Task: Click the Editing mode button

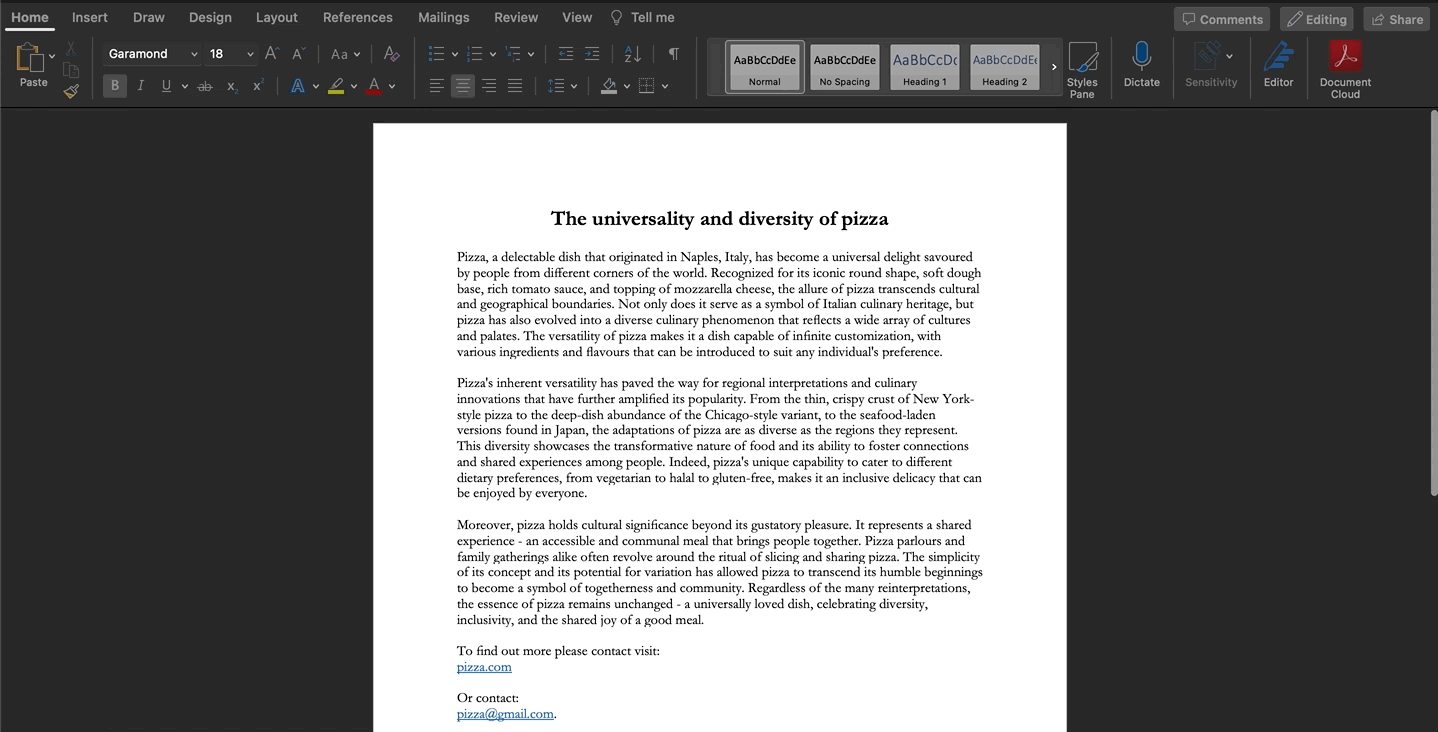Action: [x=1317, y=19]
